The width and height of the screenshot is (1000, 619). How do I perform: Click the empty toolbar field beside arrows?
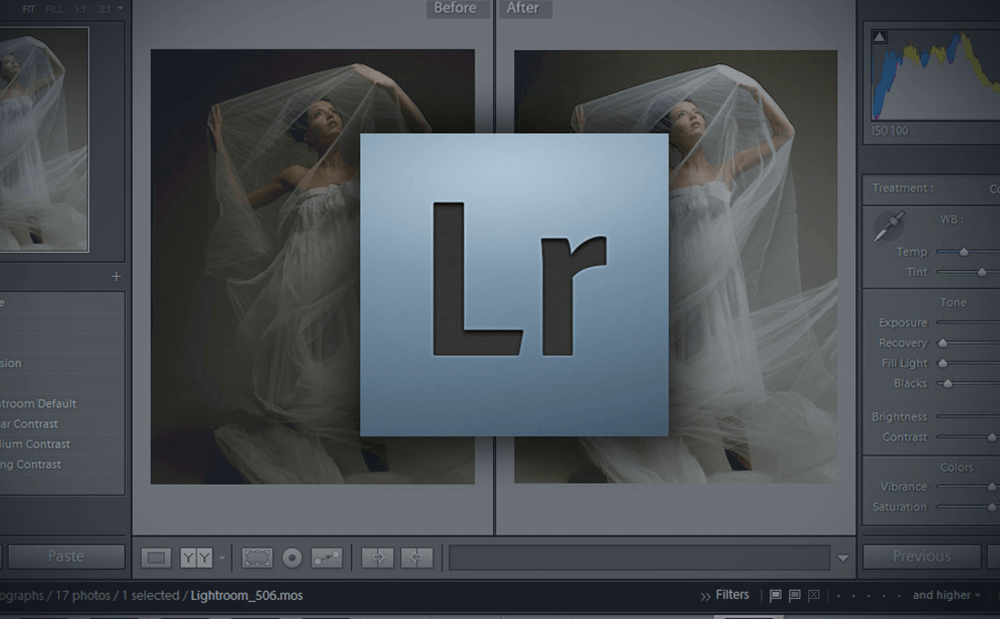coord(639,558)
